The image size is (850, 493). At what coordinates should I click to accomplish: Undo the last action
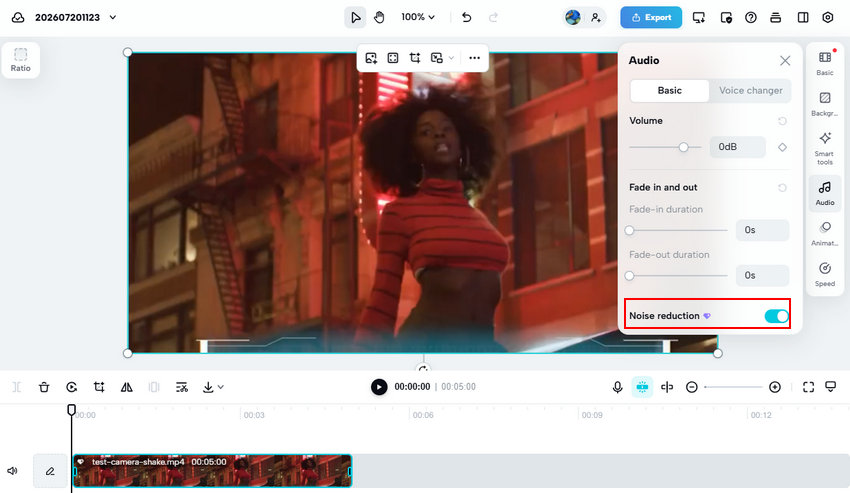pos(466,17)
